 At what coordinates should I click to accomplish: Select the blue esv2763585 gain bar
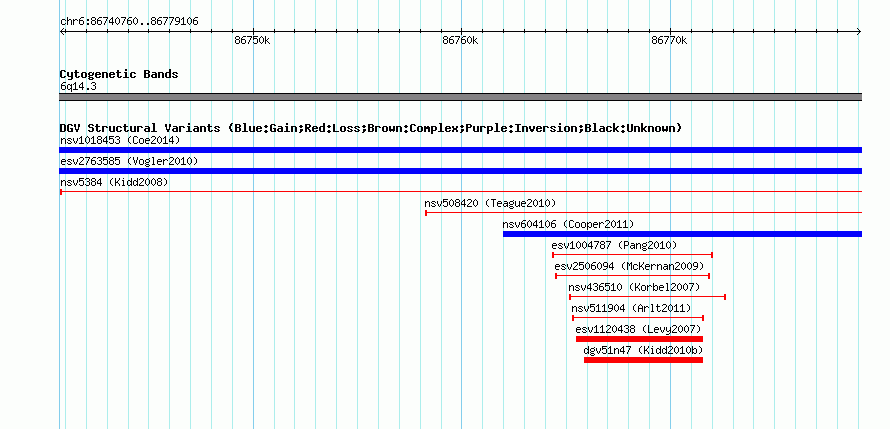click(460, 171)
